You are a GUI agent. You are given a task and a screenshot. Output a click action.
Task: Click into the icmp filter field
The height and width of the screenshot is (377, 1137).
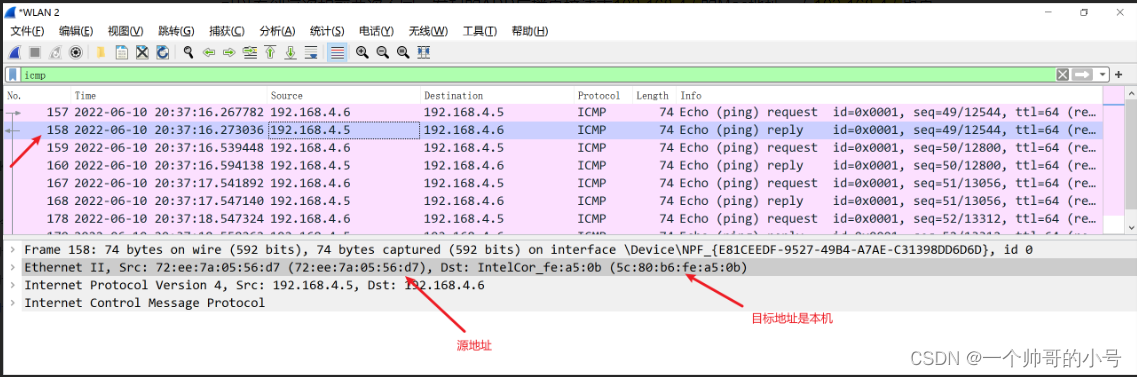coord(537,75)
